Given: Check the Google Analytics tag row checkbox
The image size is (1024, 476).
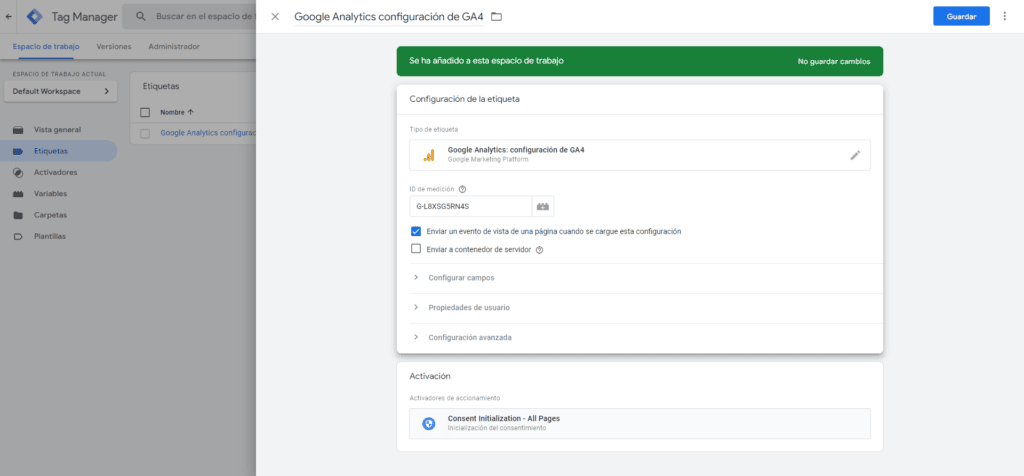Looking at the screenshot, I should 145,133.
